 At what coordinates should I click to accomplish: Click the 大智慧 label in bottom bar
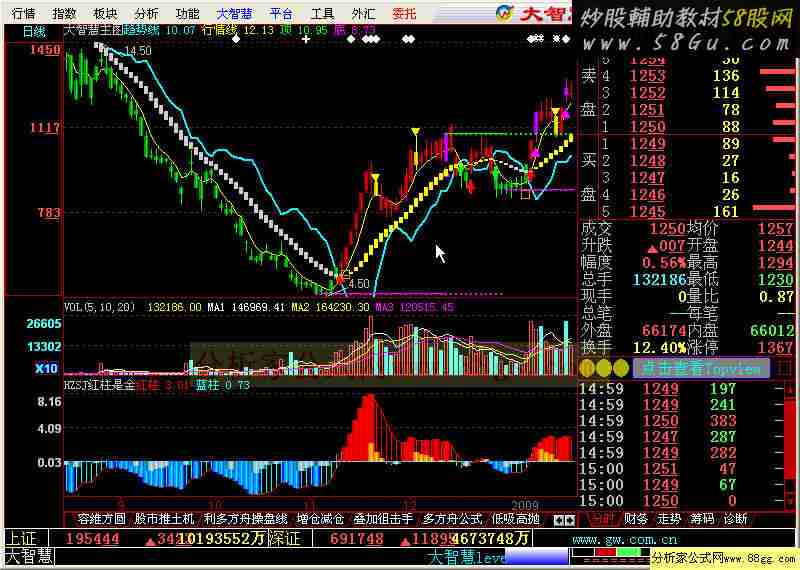[29, 556]
